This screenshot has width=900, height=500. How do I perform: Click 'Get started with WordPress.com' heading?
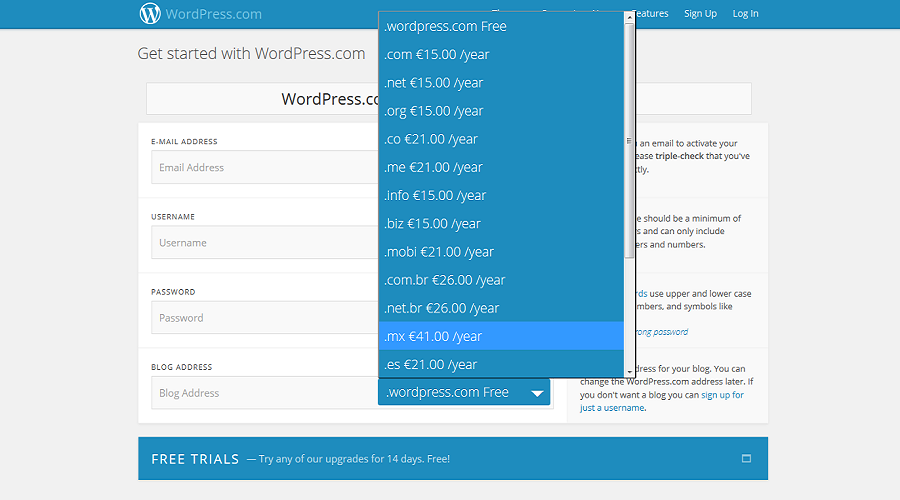251,53
